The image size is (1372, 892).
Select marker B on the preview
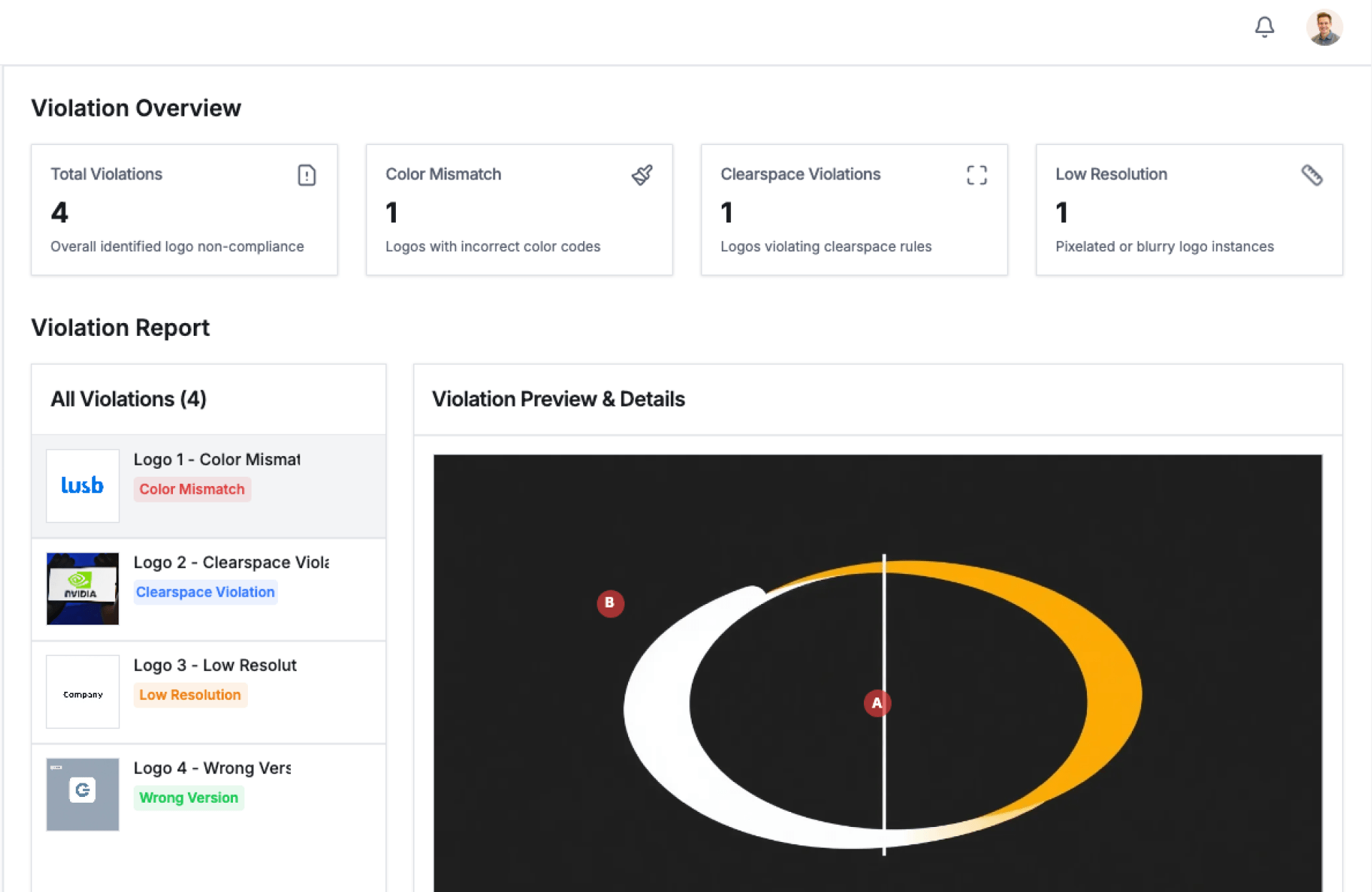610,603
